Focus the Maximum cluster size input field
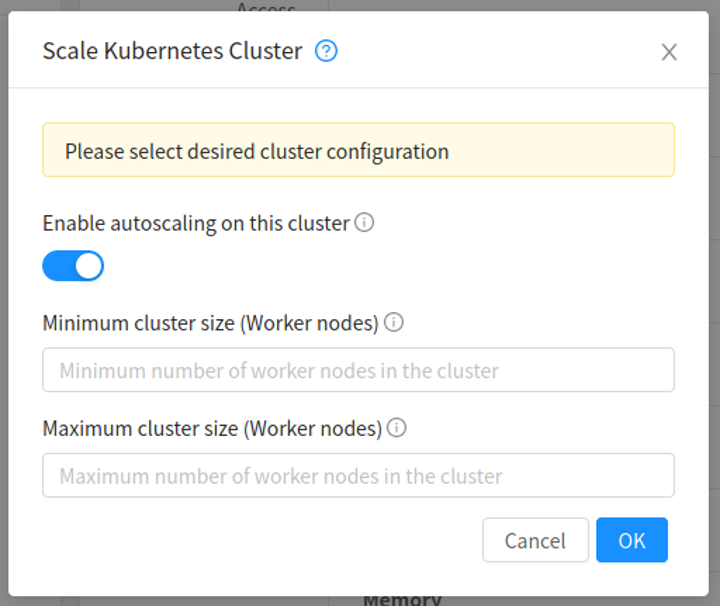This screenshot has height=606, width=720. (x=358, y=476)
